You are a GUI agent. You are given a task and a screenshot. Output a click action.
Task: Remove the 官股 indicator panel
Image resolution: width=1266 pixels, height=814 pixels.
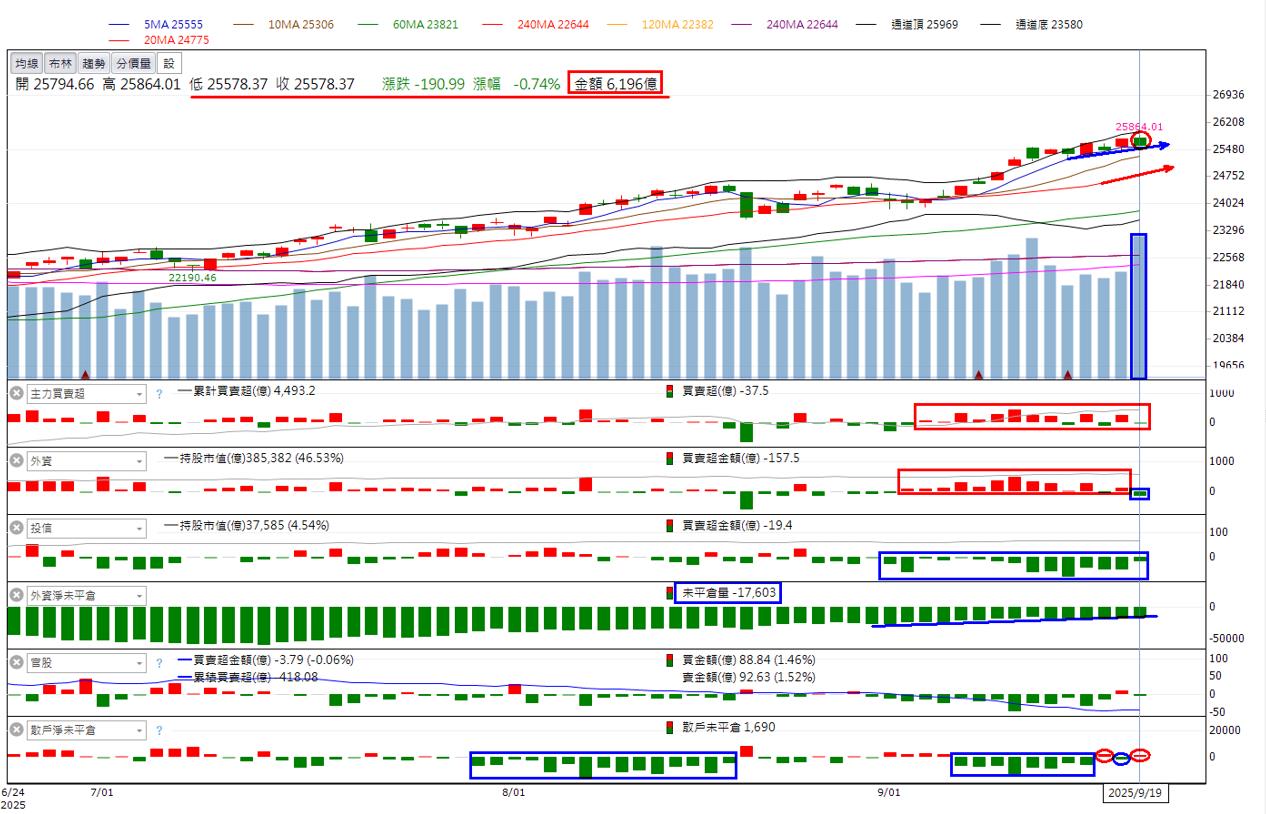click(16, 663)
